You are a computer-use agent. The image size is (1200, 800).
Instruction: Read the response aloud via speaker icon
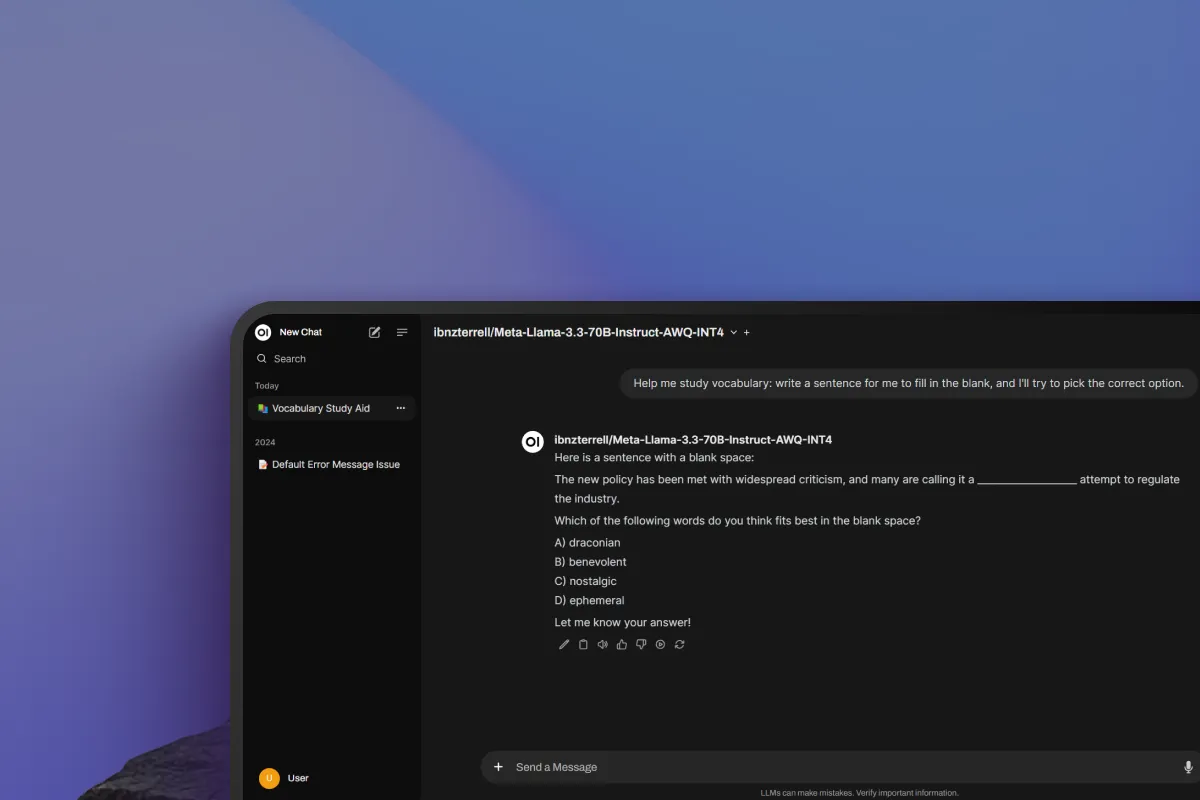(602, 644)
